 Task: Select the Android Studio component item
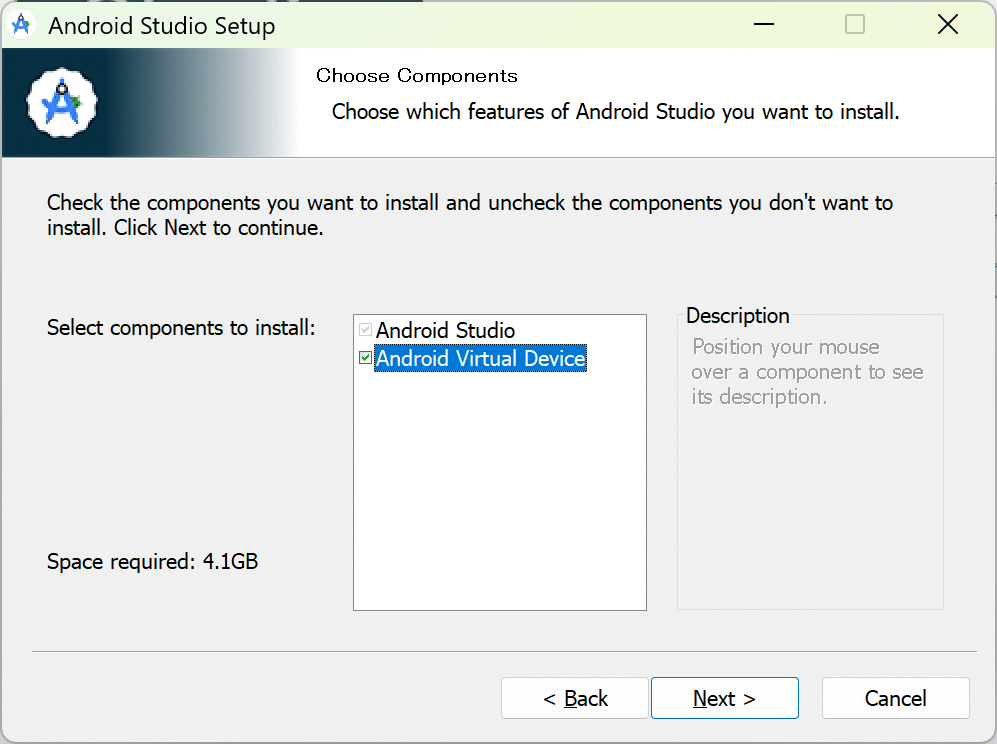click(445, 330)
